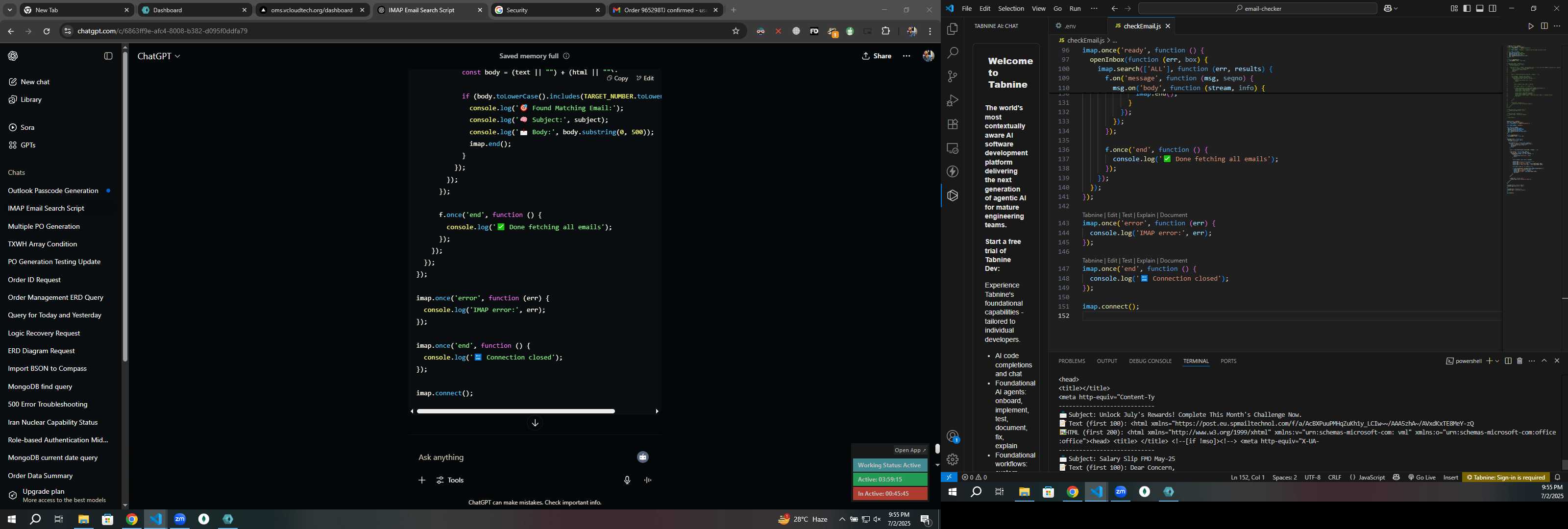This screenshot has height=529, width=1568.
Task: Toggle Insert mode in VS Code status bar
Action: pos(1450,477)
